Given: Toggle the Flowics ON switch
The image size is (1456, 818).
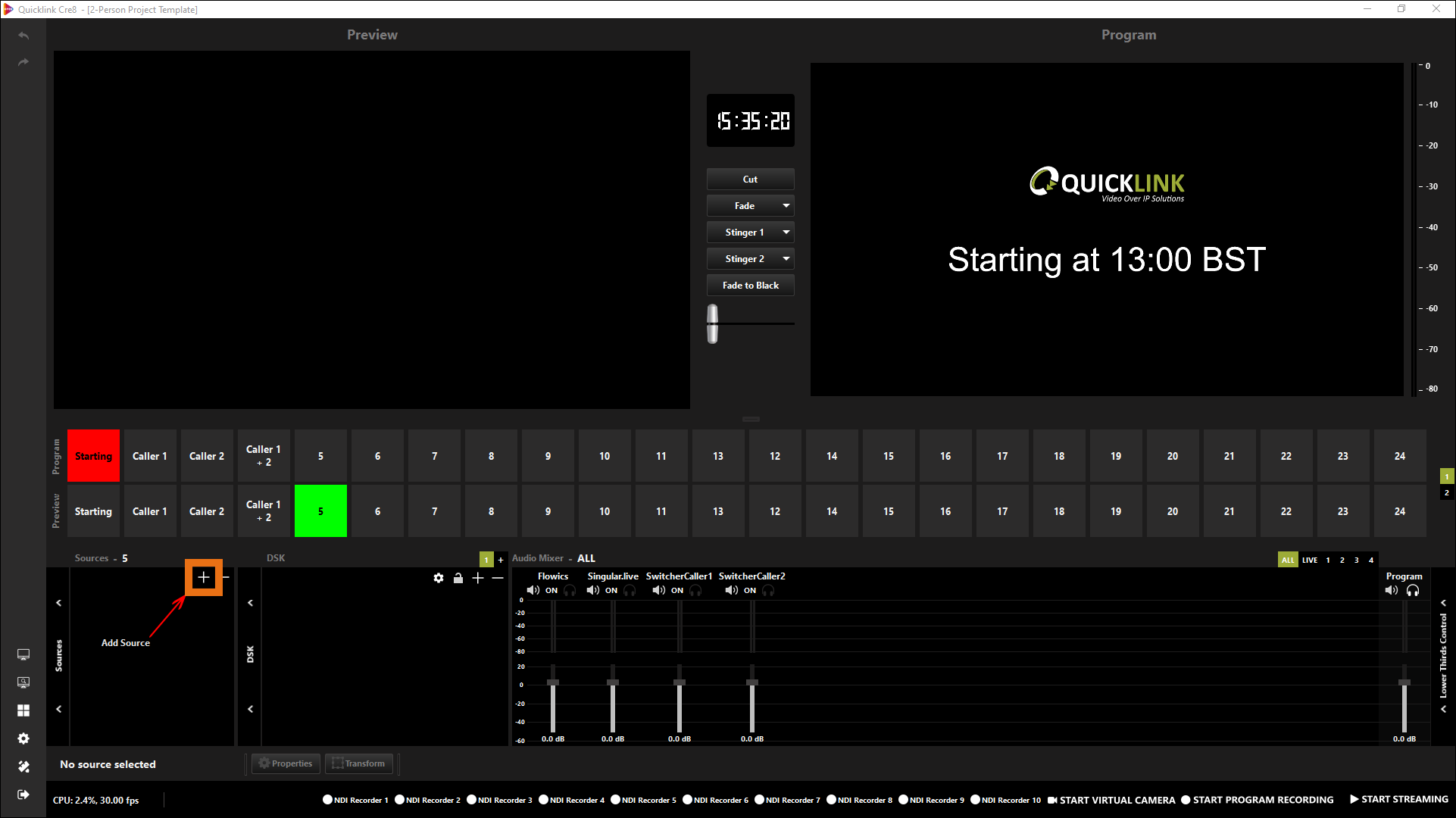Looking at the screenshot, I should (551, 590).
